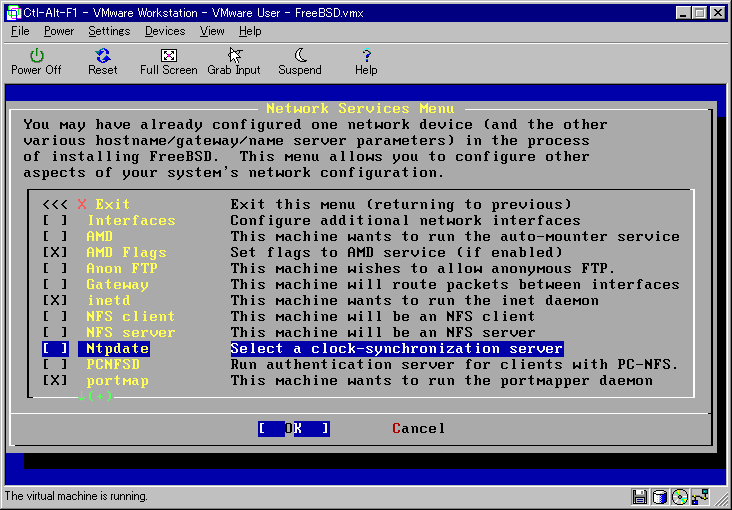
Task: Click the 'AMD Flags' label text
Action: pyautogui.click(x=127, y=253)
